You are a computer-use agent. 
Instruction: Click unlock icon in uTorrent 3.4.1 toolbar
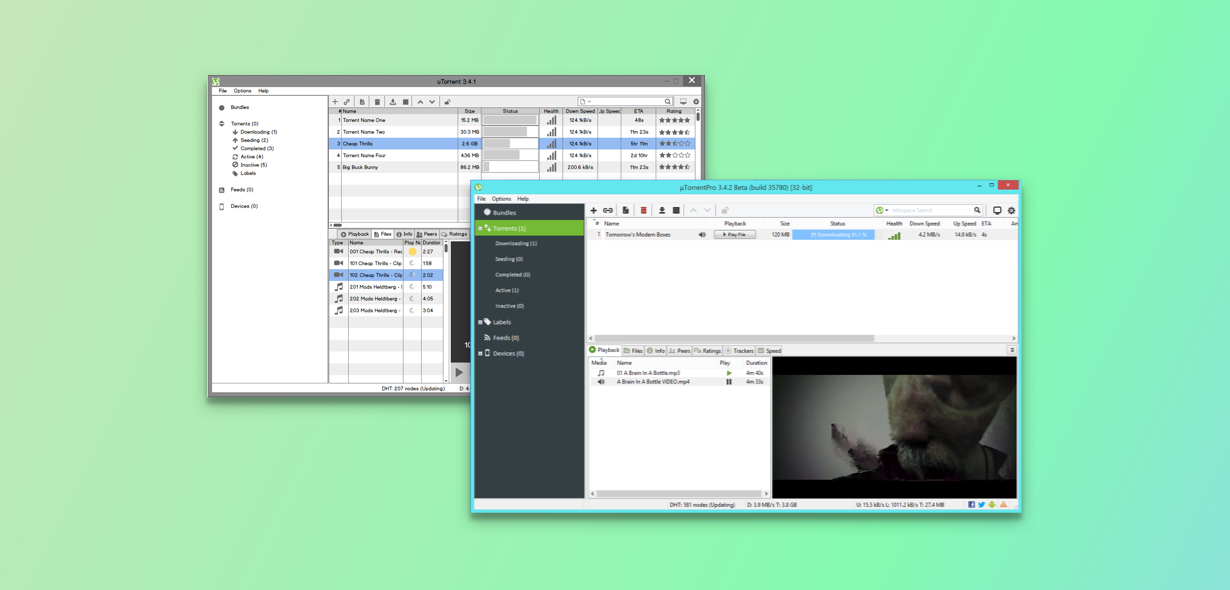[447, 102]
